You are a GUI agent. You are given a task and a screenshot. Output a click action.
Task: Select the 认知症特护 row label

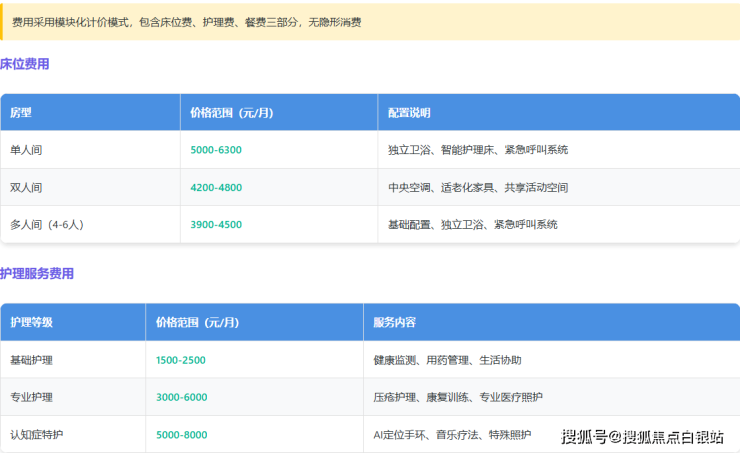[36, 435]
